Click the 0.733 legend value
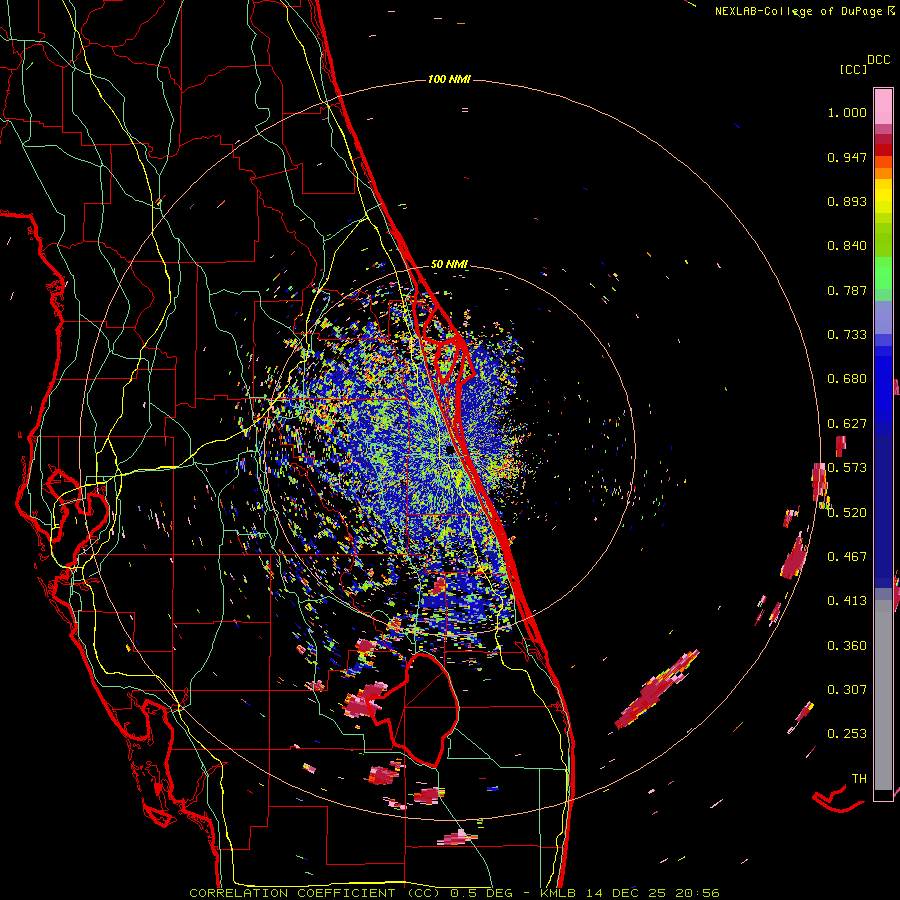Image resolution: width=900 pixels, height=900 pixels. [847, 335]
